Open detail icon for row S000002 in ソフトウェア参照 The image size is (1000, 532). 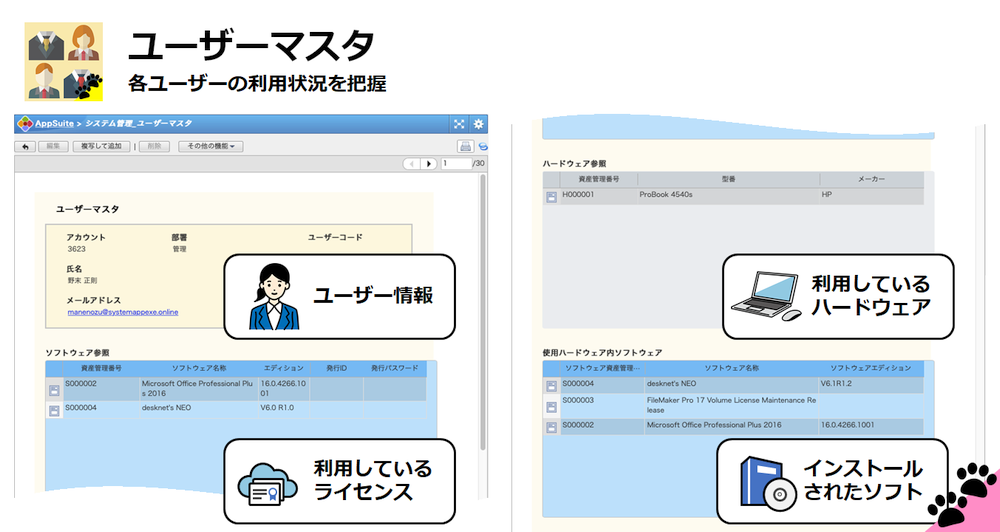coord(54,389)
